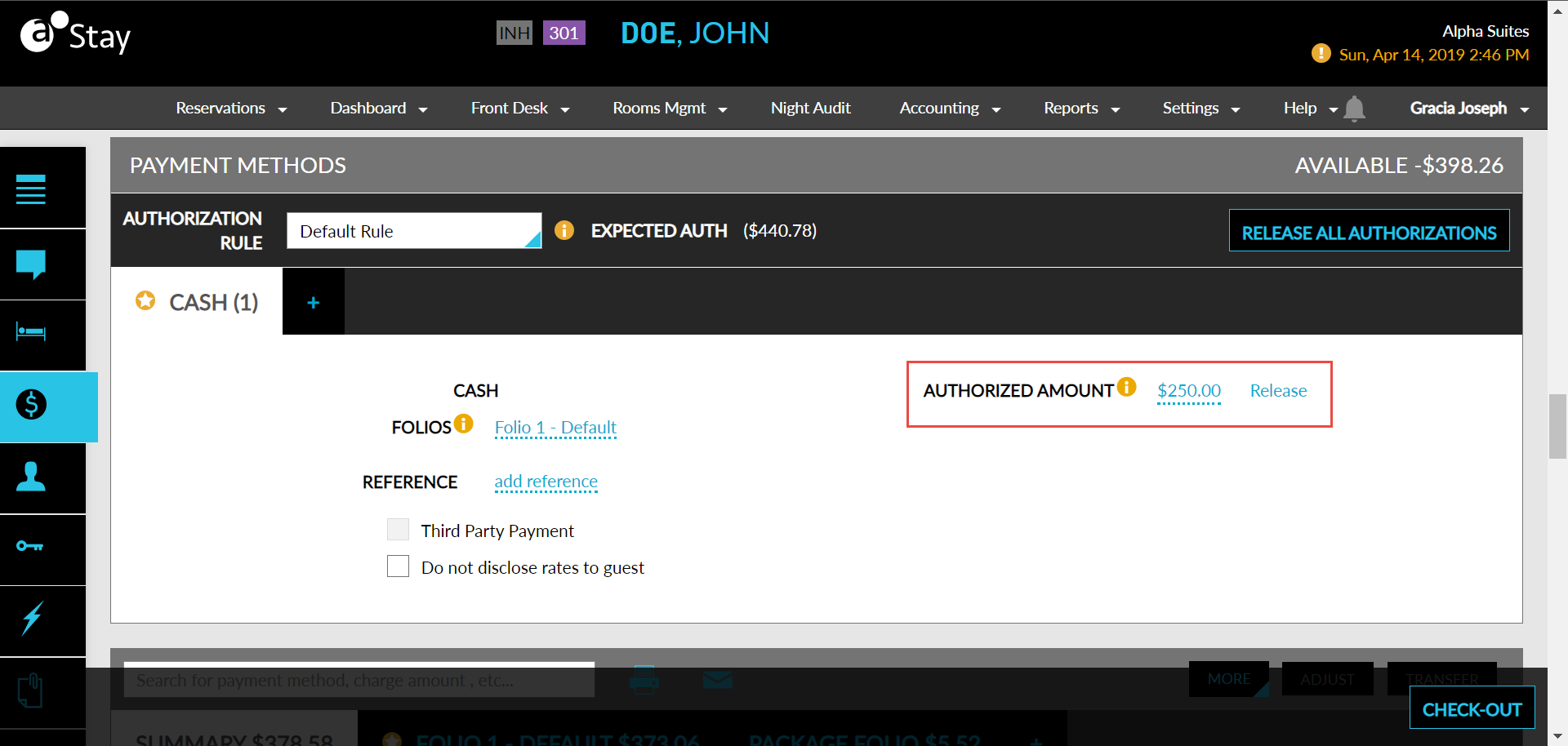Expand the Accounting menu
Screen dimensions: 1568x746
tap(950, 109)
